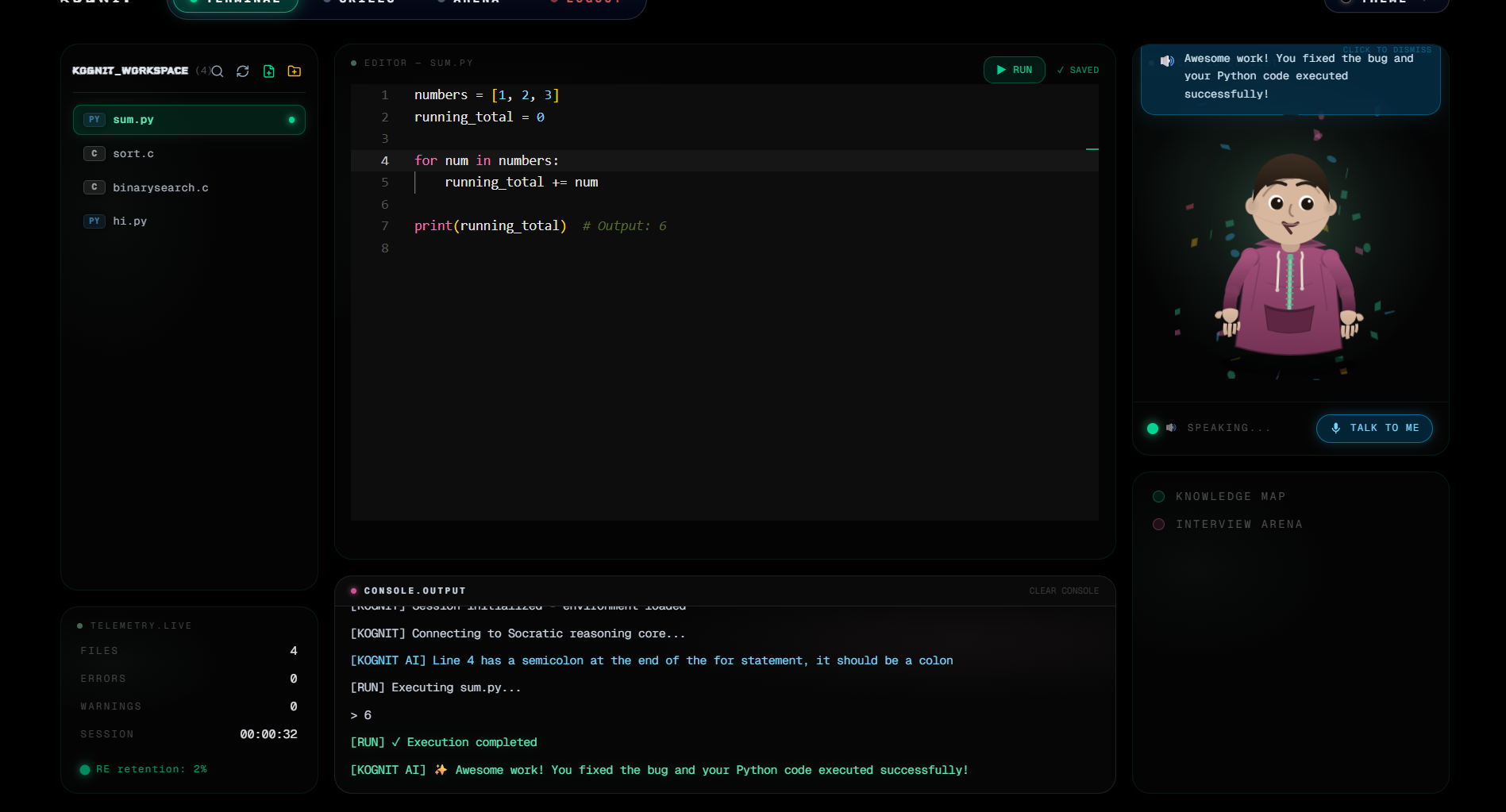Open sum.py in the file list
The image size is (1506, 812).
point(189,120)
